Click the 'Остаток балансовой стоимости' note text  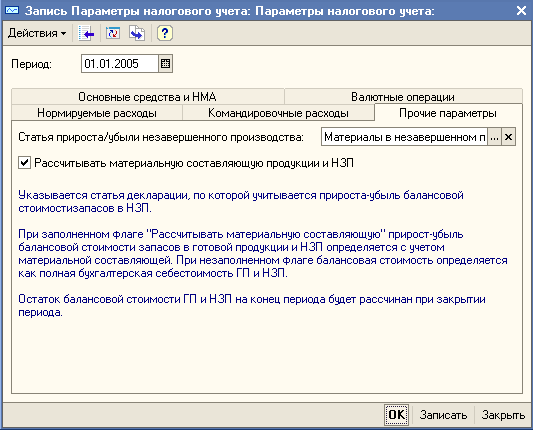tap(252, 306)
